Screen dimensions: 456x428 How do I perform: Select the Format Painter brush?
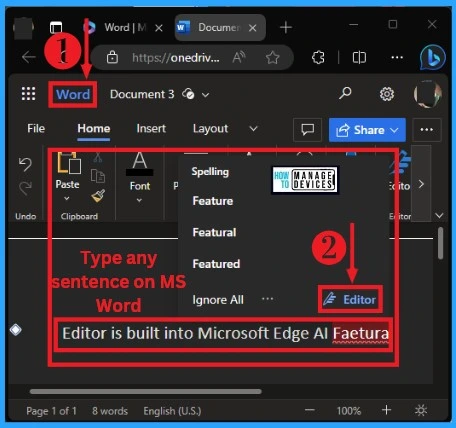click(x=98, y=196)
